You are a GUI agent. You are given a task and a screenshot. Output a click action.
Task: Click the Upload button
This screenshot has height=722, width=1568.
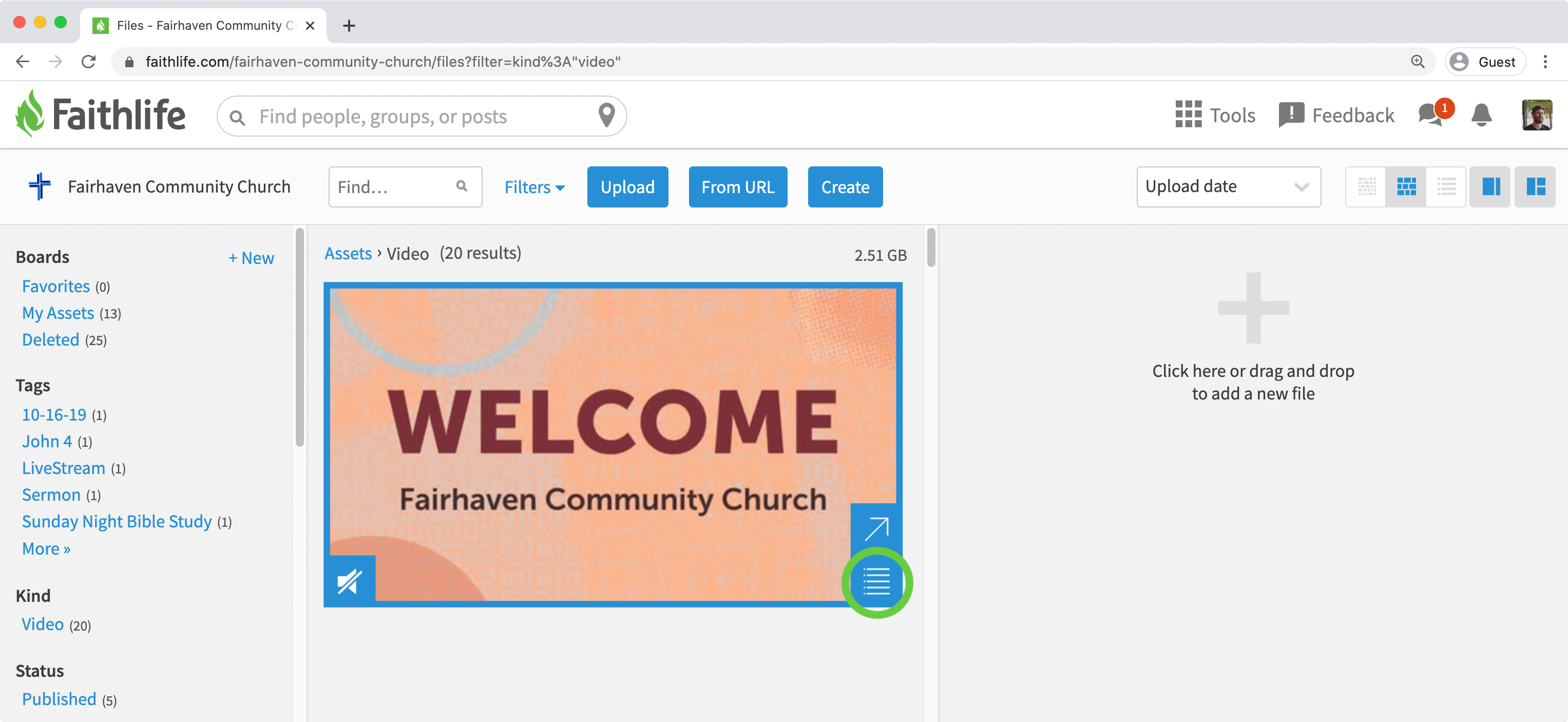[x=628, y=187]
